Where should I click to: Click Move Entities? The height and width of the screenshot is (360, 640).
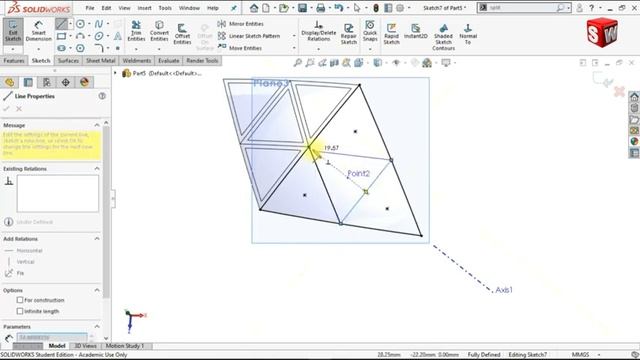coord(240,48)
